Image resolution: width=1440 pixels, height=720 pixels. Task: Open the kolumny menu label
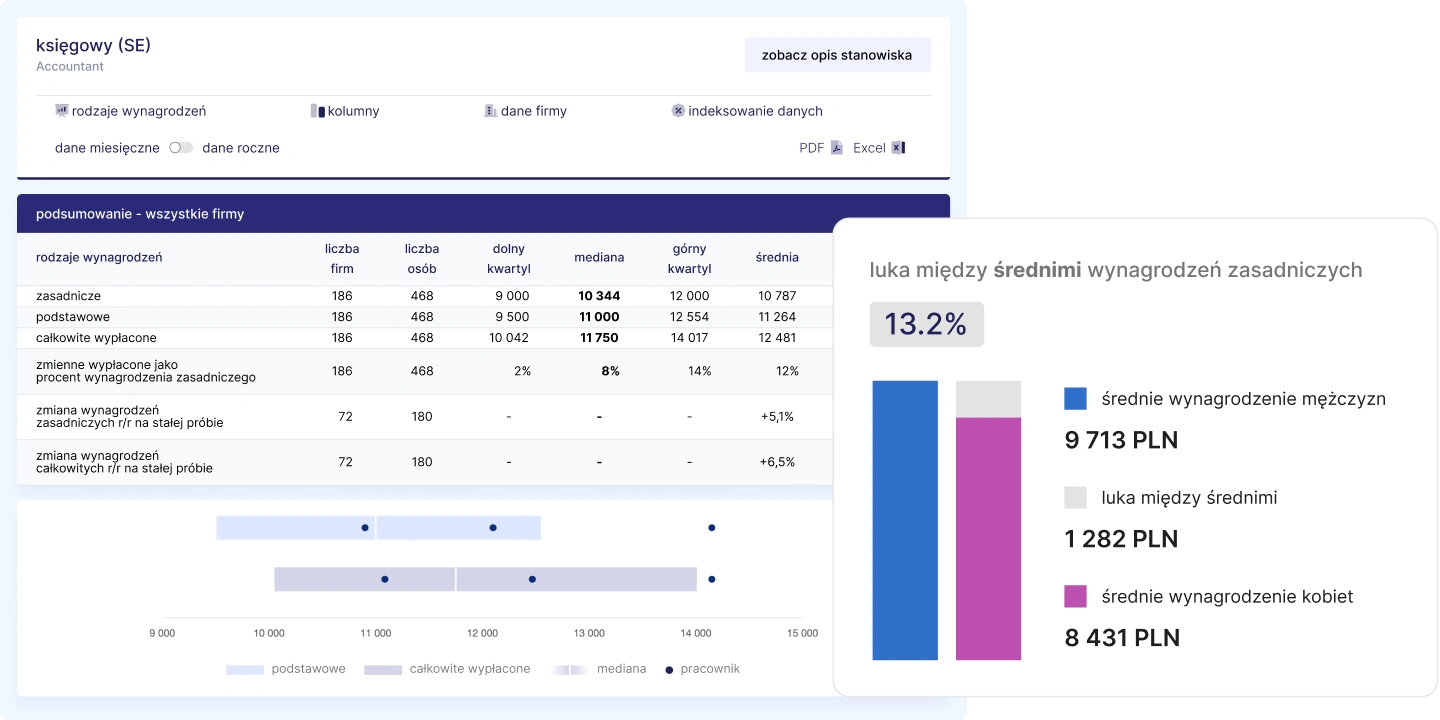(x=354, y=111)
